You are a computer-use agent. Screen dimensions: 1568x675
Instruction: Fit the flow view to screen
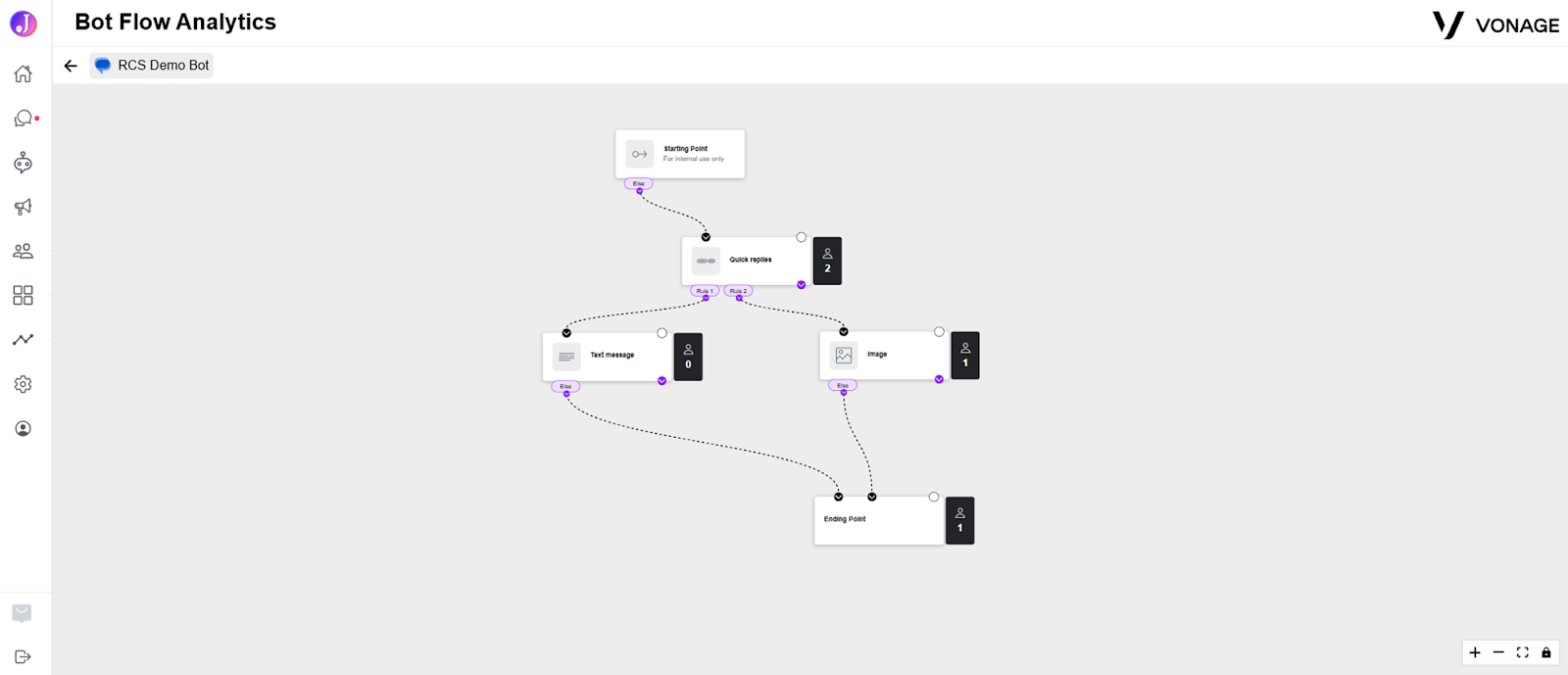click(1522, 652)
